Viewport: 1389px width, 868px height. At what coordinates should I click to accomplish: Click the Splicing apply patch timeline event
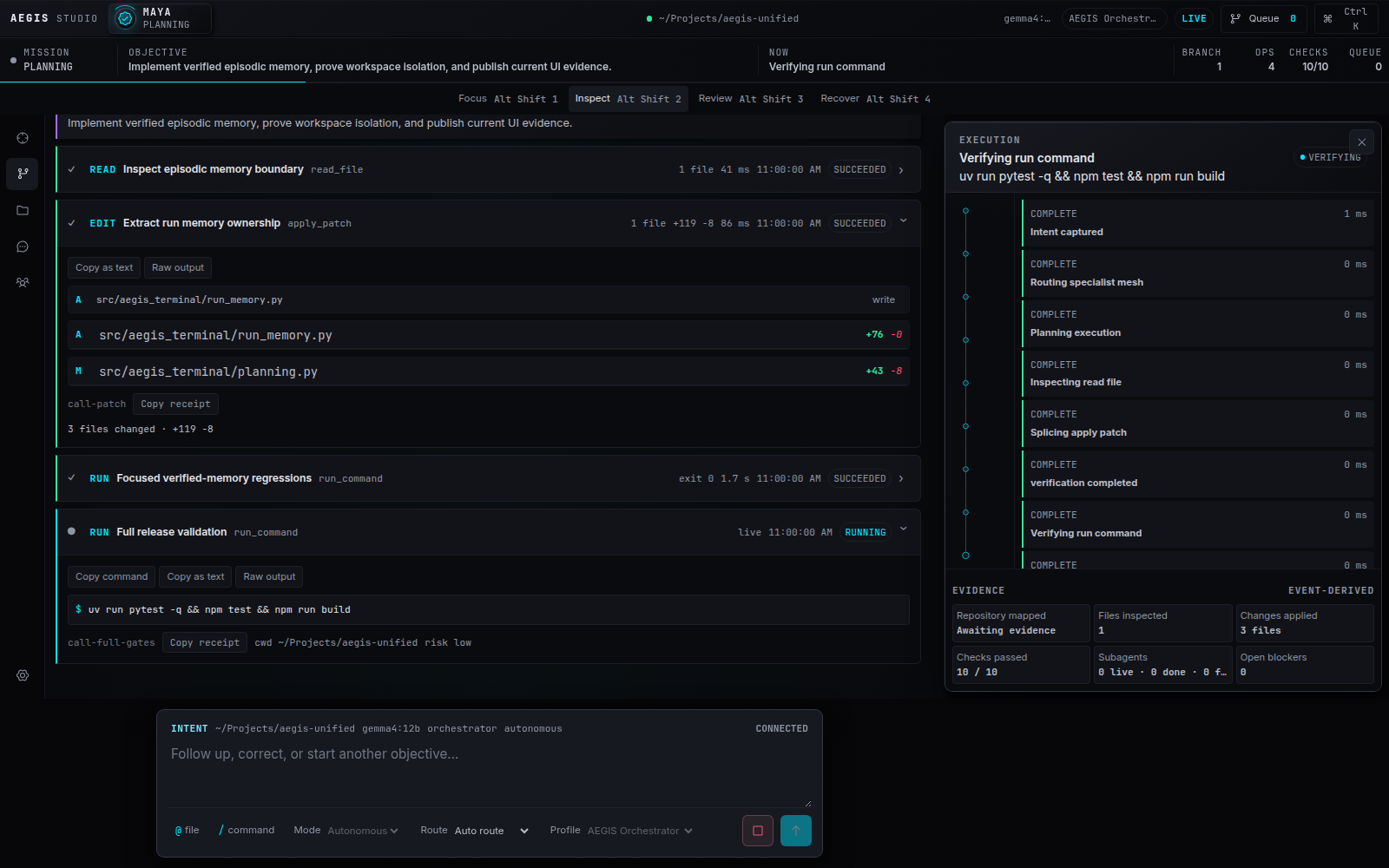click(1198, 424)
